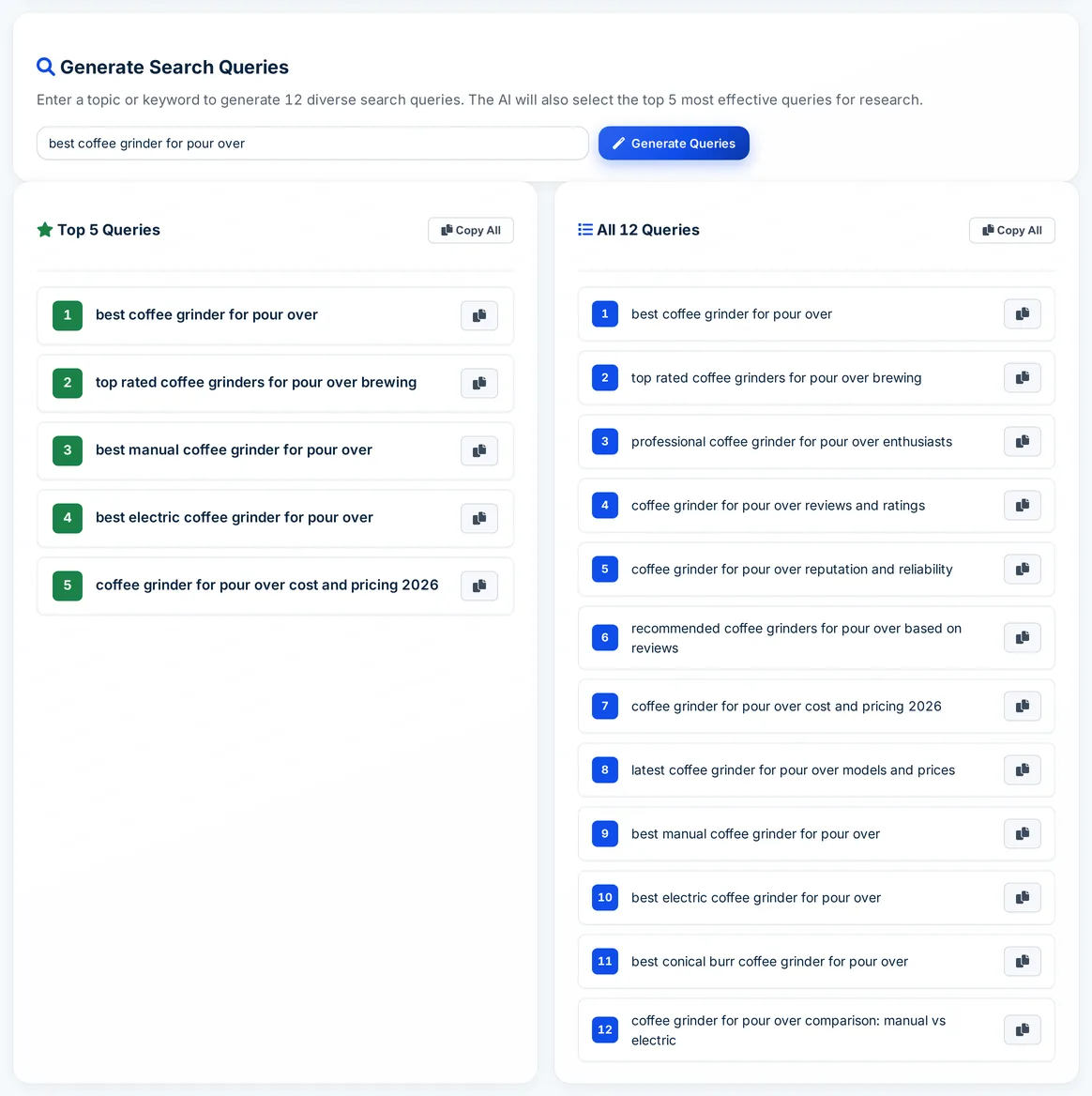Viewport: 1092px width, 1096px height.
Task: Copy query 10 'best electric coffee grinder'
Action: coord(1023,897)
